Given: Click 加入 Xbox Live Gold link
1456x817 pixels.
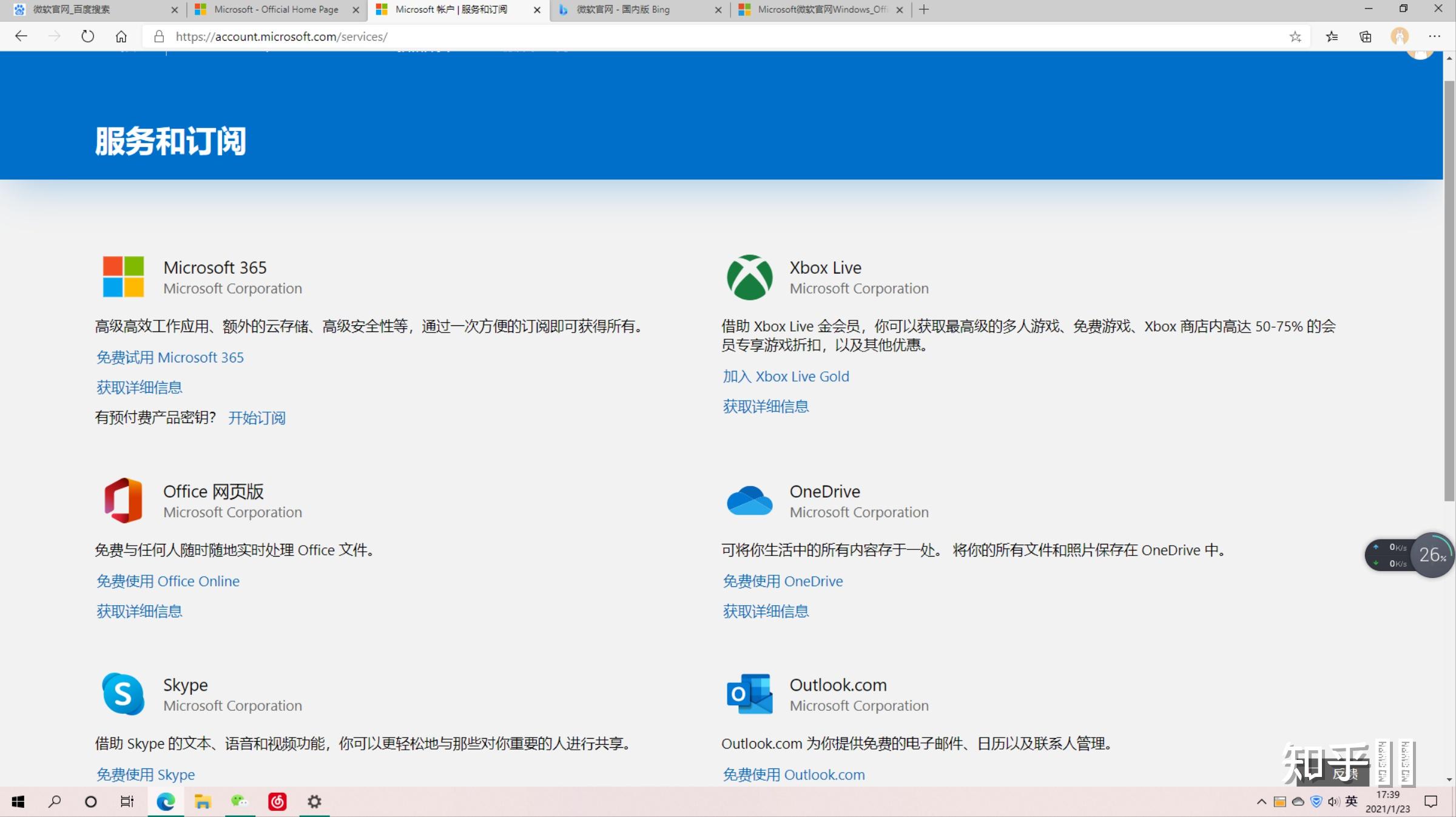Looking at the screenshot, I should pyautogui.click(x=786, y=376).
